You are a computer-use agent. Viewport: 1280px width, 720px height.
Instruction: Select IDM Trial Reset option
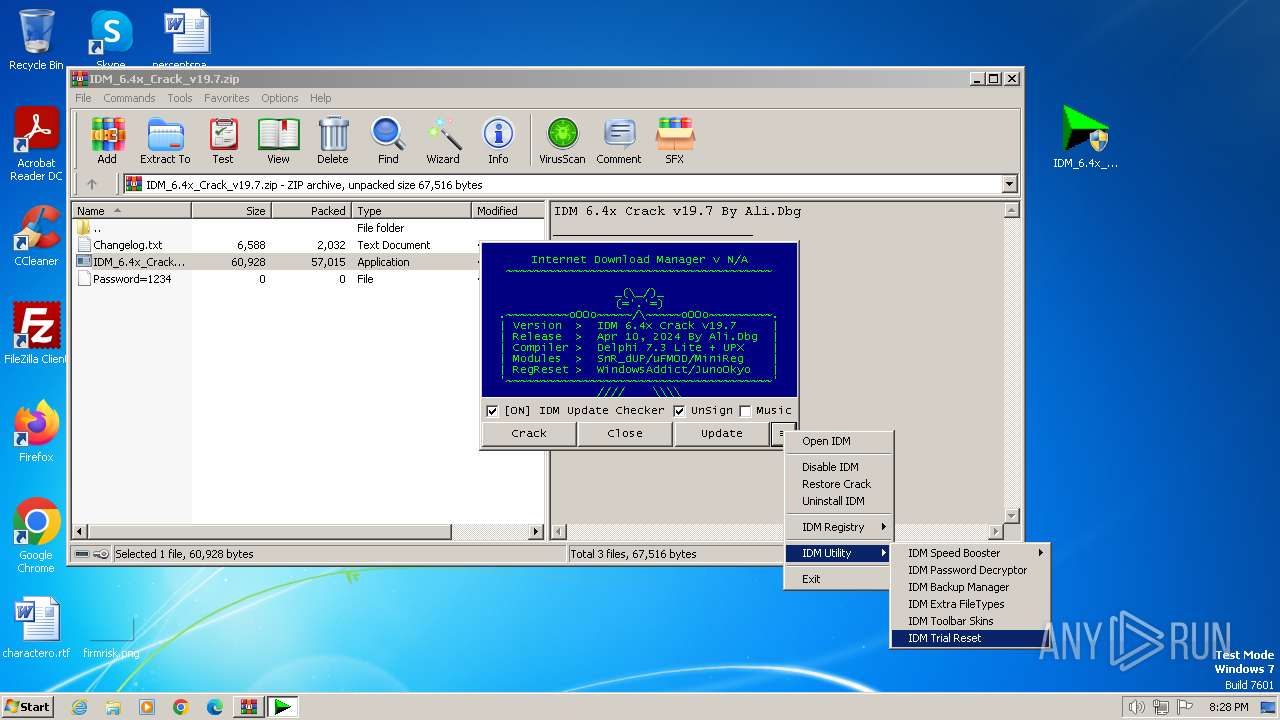coord(969,638)
